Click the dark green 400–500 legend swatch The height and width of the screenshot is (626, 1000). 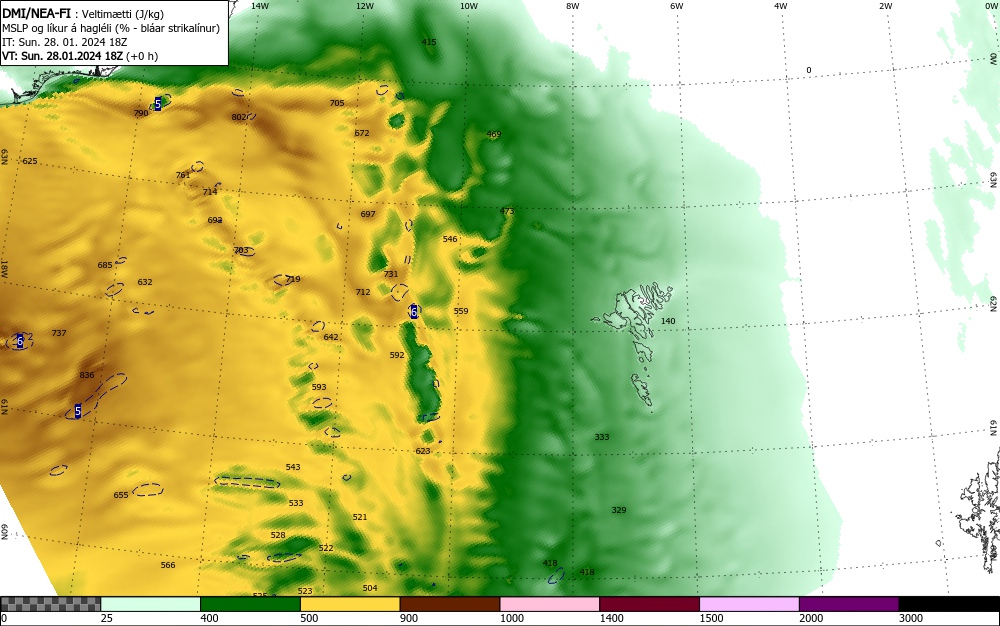pyautogui.click(x=250, y=604)
